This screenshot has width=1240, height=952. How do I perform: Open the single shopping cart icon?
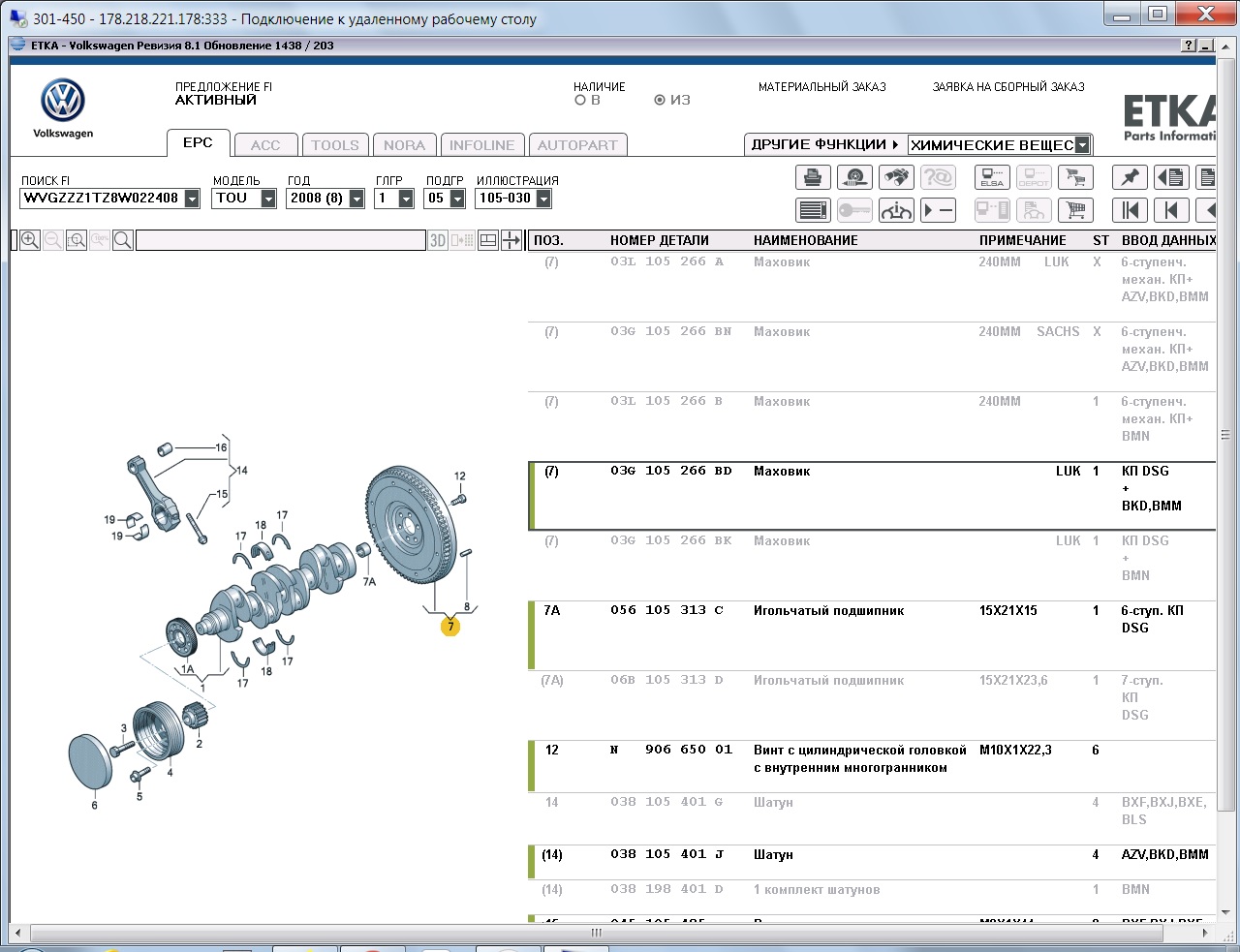point(1075,210)
